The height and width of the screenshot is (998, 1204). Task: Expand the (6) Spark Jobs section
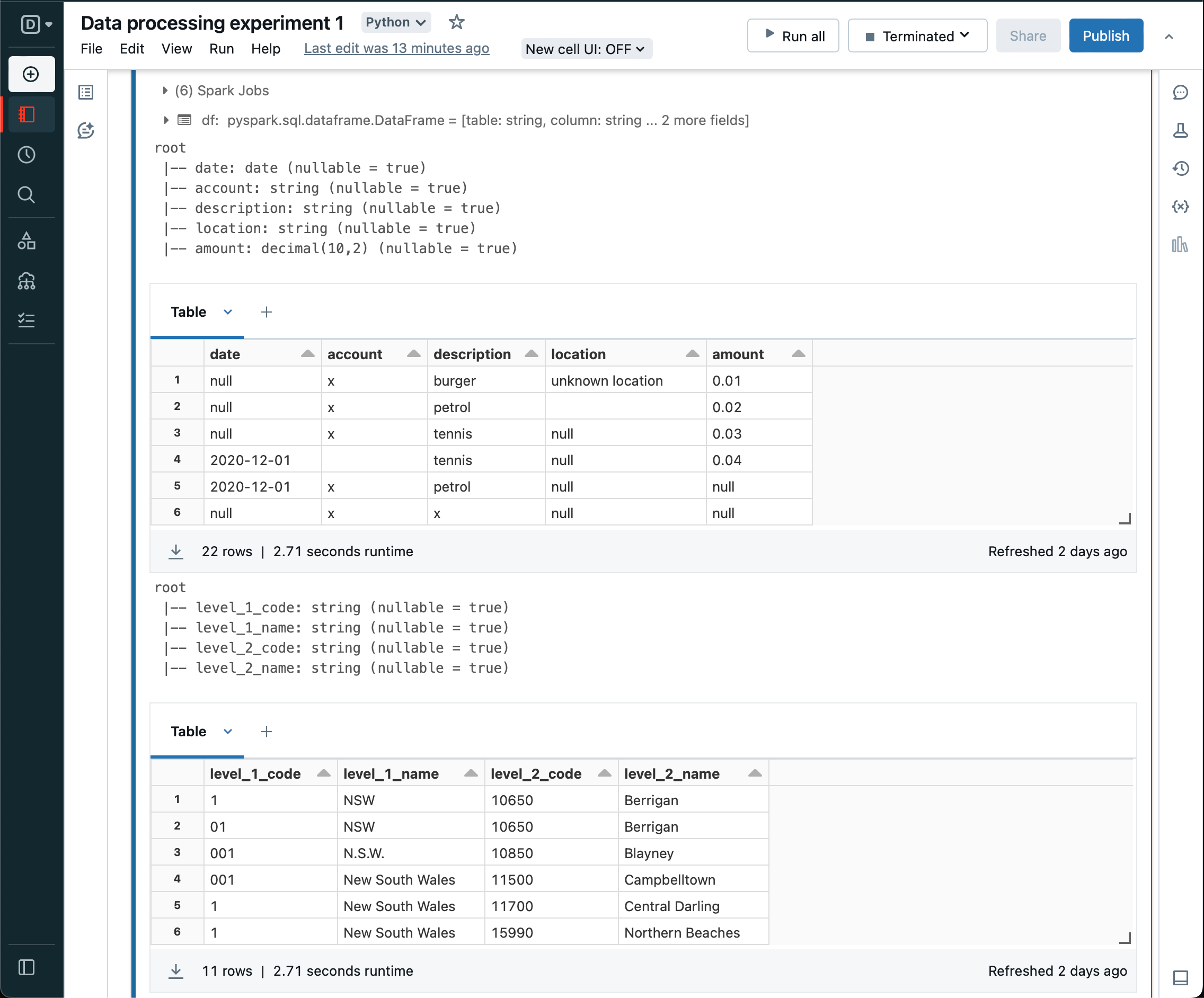(x=165, y=91)
